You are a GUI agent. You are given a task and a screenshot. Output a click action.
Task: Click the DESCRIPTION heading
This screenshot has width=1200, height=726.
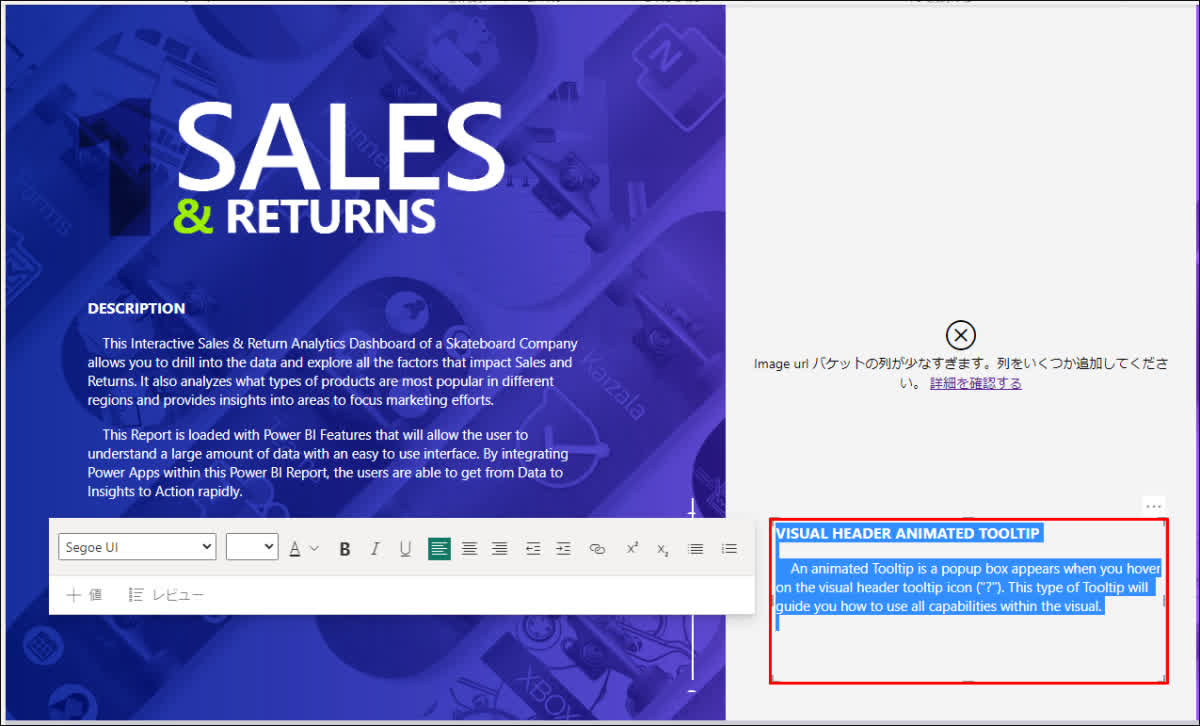pyautogui.click(x=136, y=308)
